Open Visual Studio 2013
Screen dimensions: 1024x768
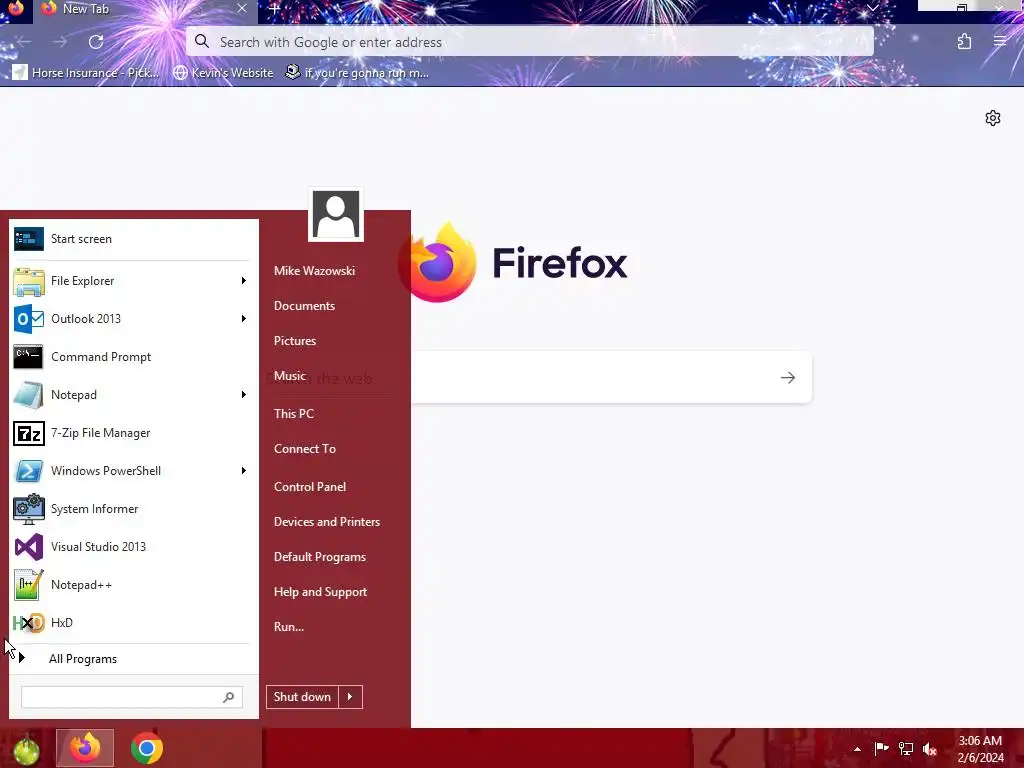pos(133,547)
